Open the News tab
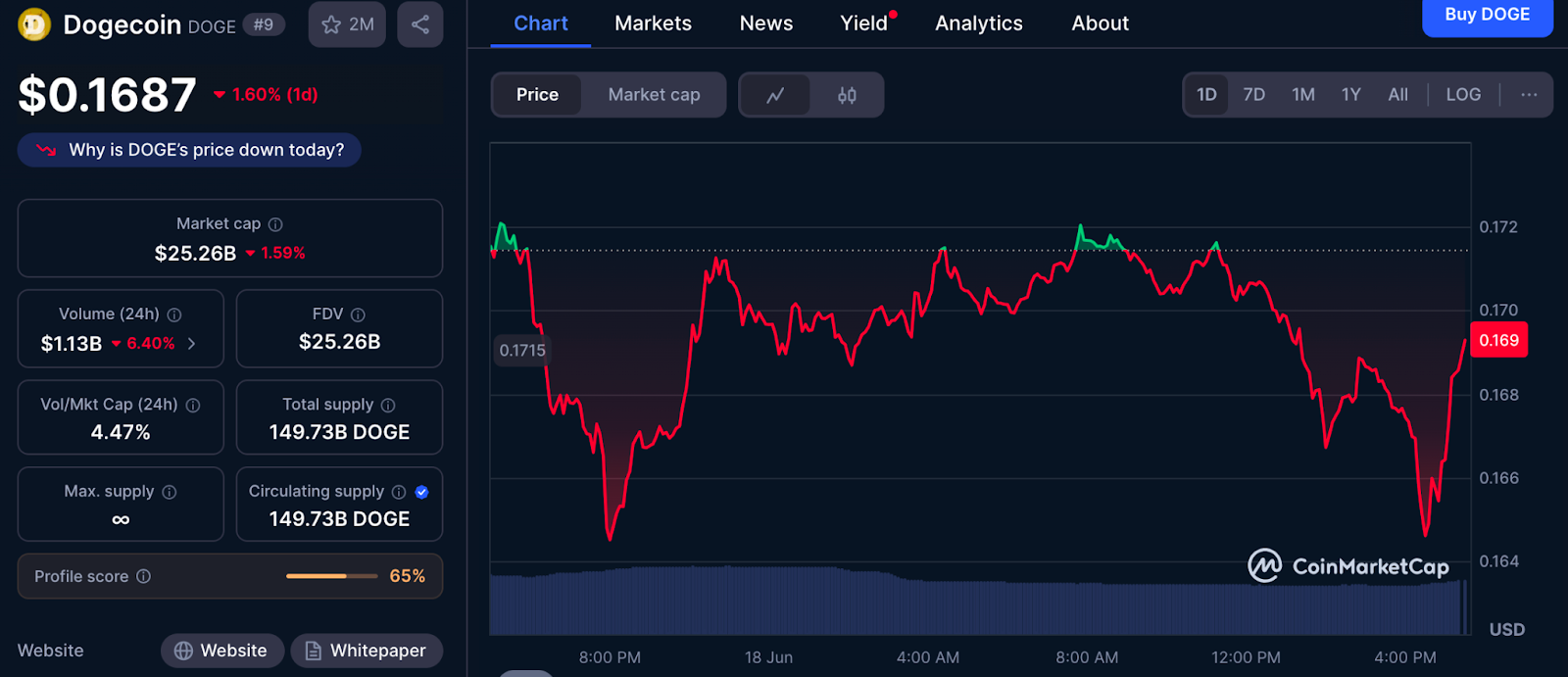Image resolution: width=1568 pixels, height=677 pixels. (766, 24)
